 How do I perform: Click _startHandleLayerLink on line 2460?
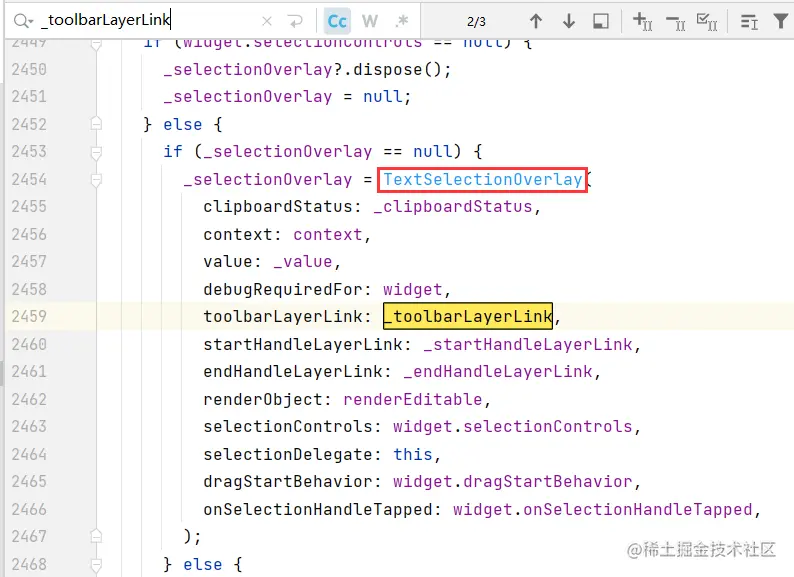coord(528,344)
